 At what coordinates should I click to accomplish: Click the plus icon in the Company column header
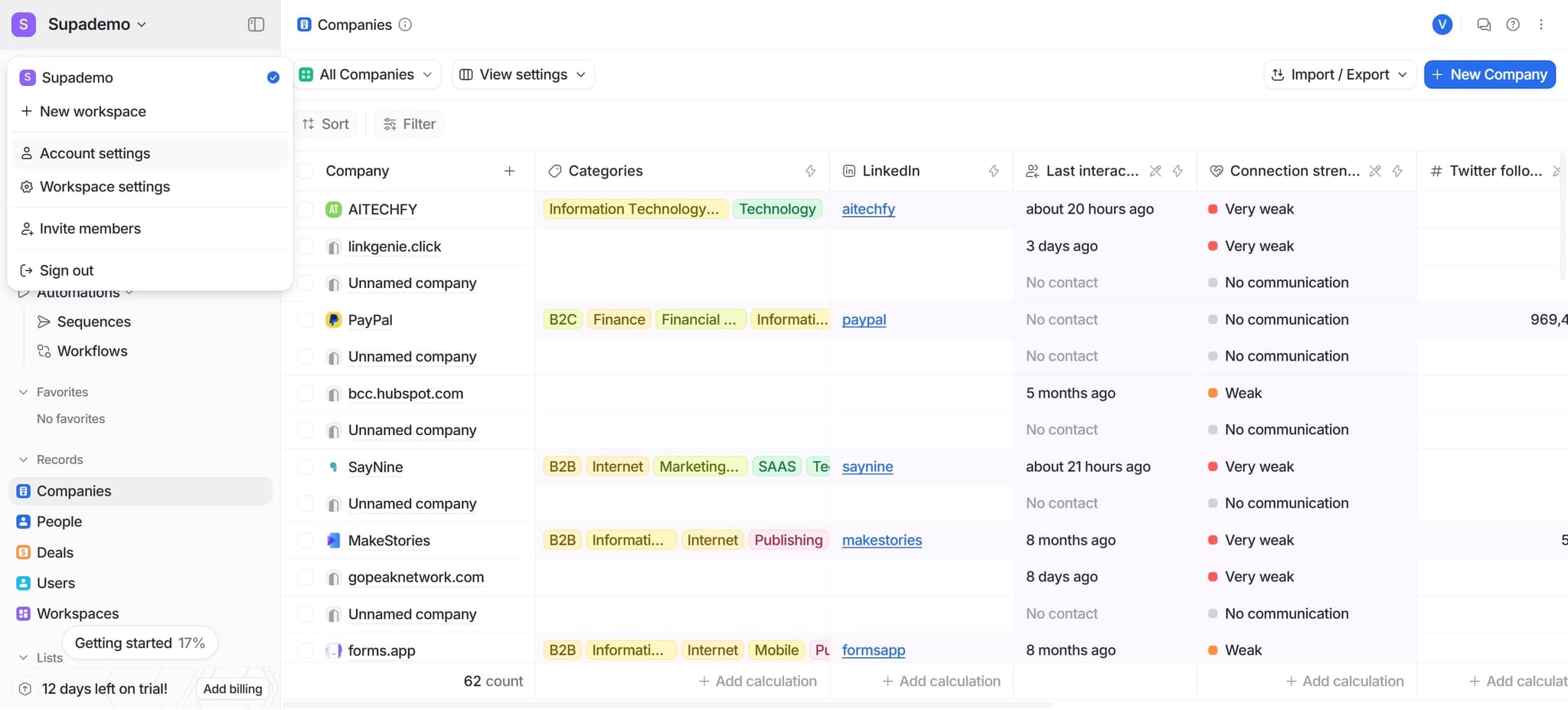pyautogui.click(x=509, y=171)
